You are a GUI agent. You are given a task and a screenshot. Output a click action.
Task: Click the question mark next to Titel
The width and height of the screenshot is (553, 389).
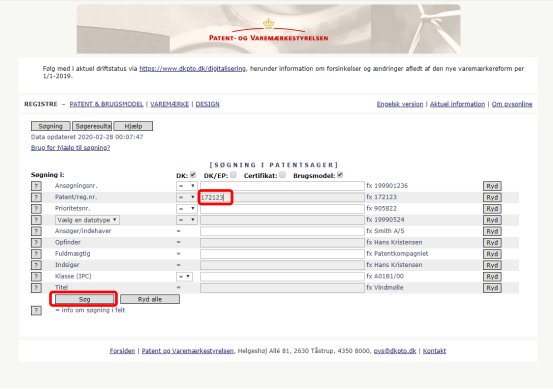click(x=36, y=287)
